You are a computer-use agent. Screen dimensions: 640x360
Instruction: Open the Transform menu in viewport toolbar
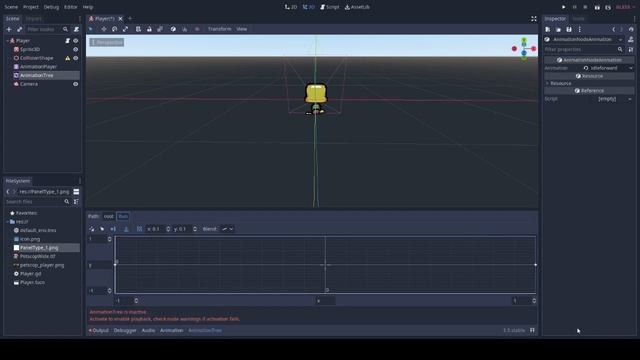point(220,29)
